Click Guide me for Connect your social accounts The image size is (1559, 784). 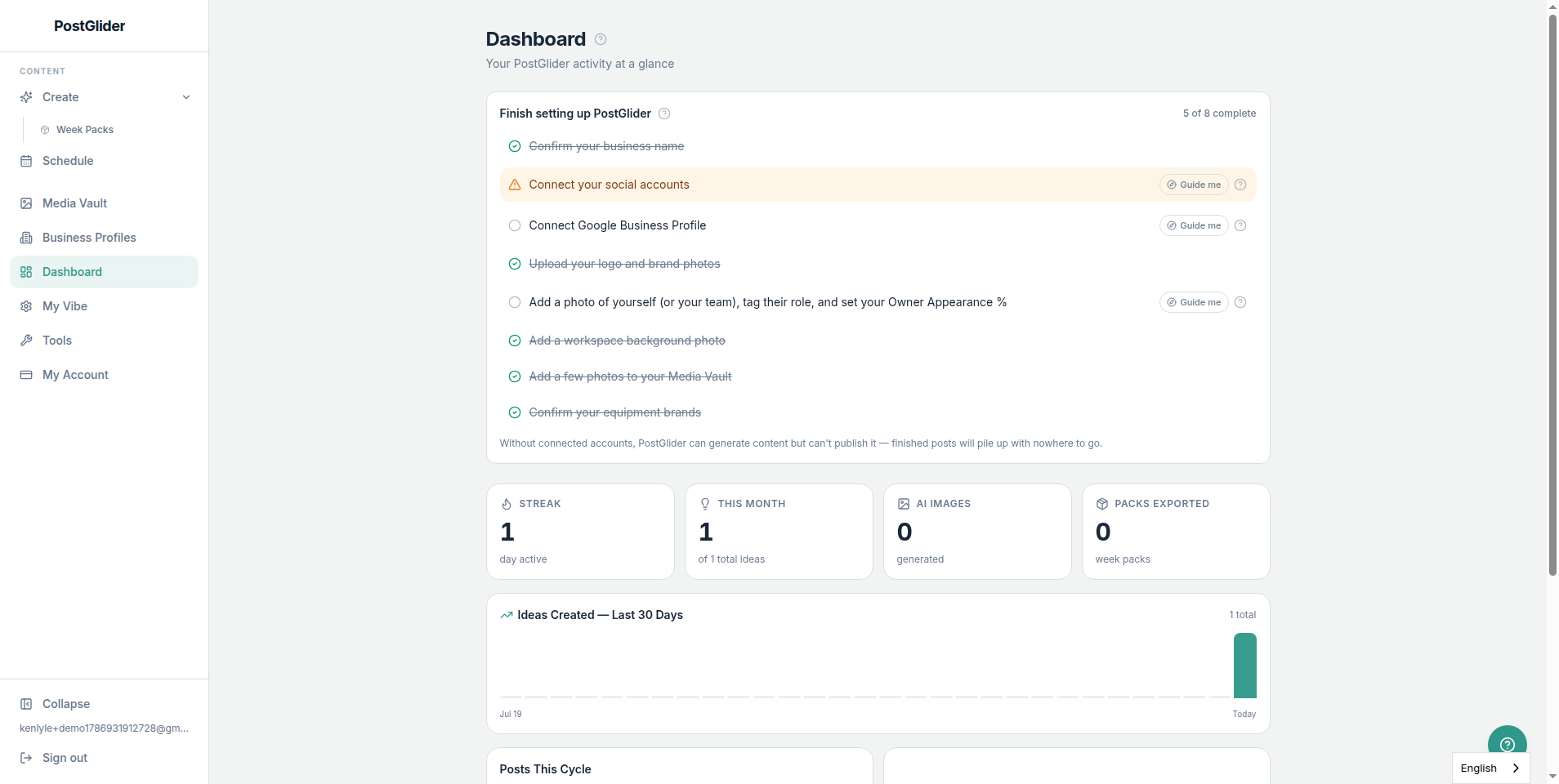click(x=1194, y=185)
